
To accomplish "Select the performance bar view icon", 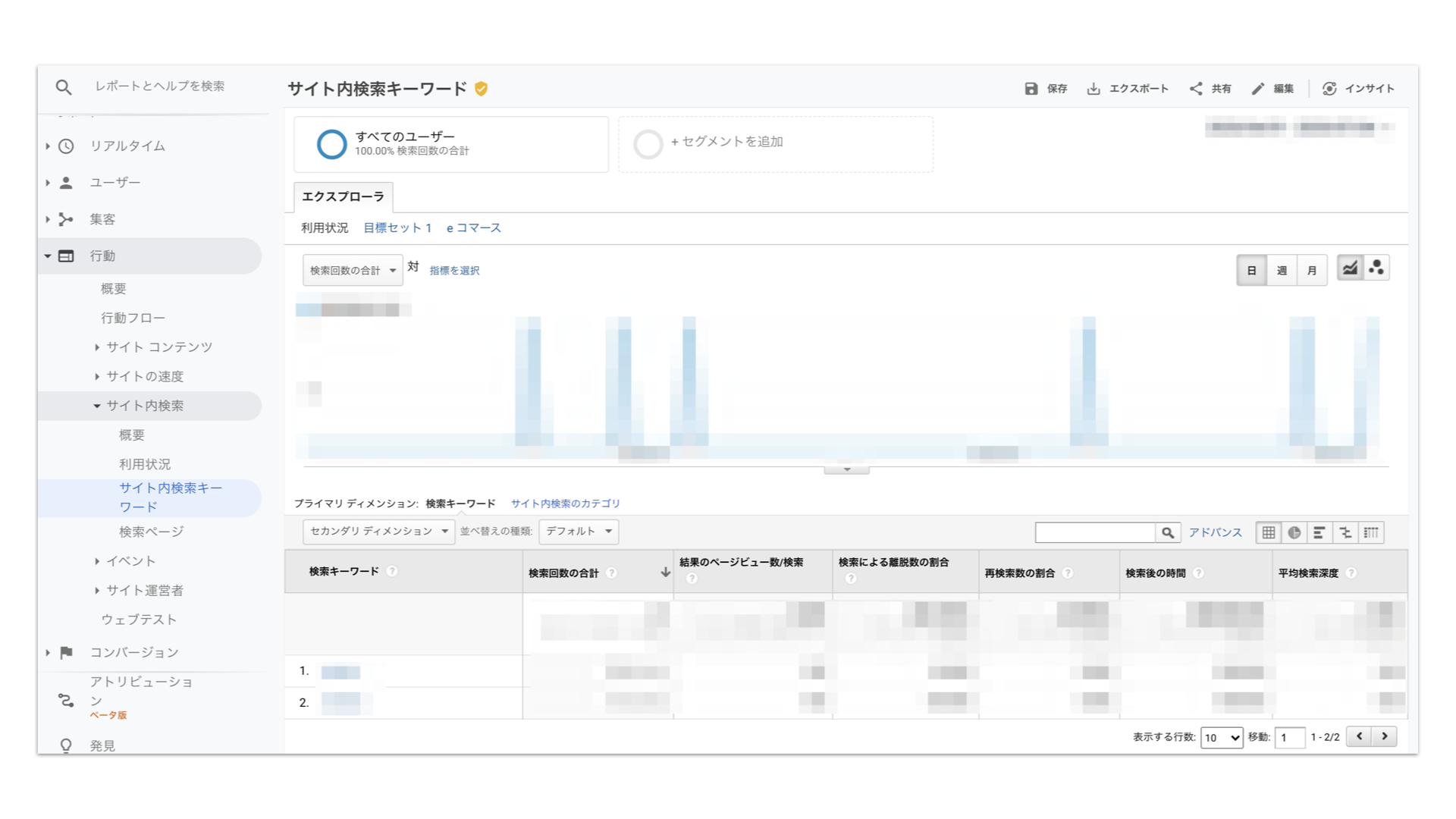I will [1319, 533].
